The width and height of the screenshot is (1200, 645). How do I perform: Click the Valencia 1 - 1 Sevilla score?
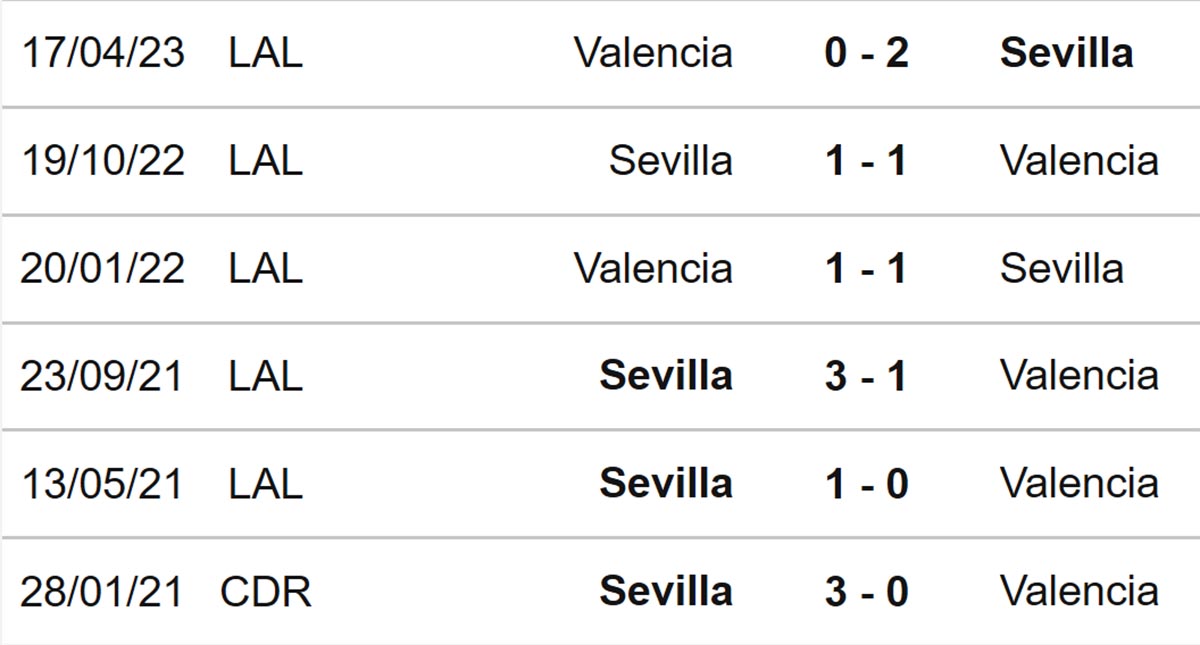click(866, 269)
